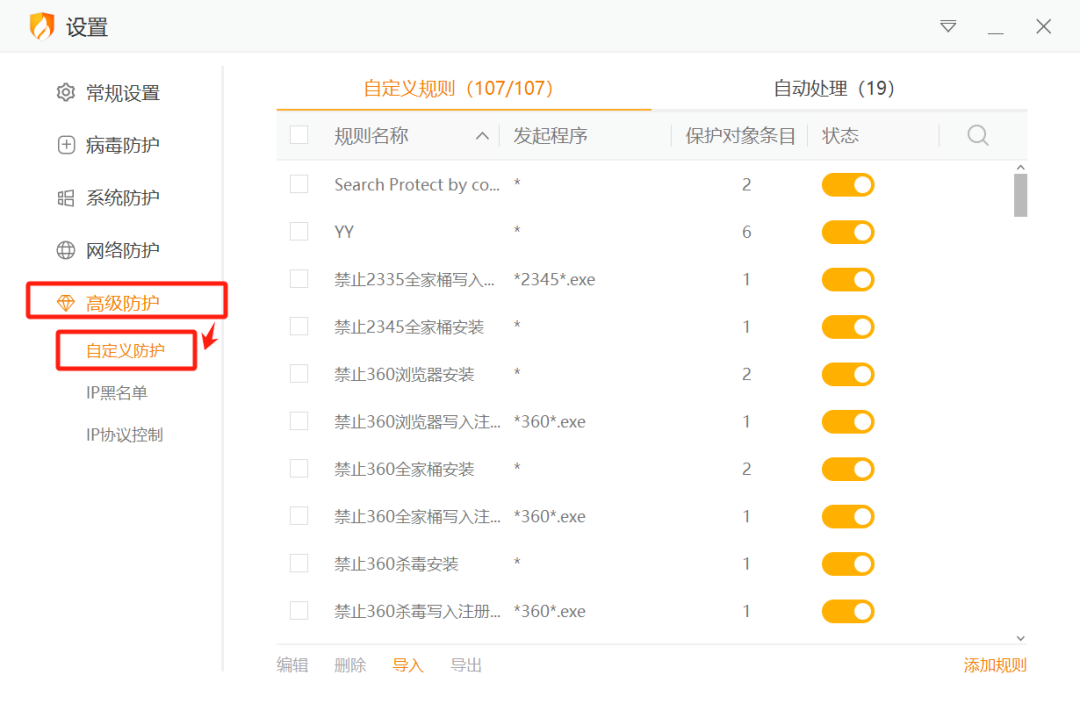
Task: Open IP协议控制 sub-item
Action: [125, 435]
